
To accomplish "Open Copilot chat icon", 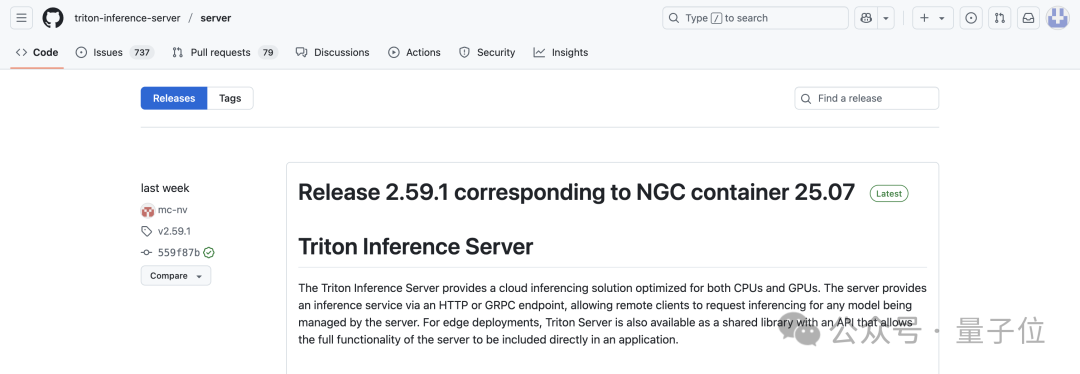I will point(865,18).
